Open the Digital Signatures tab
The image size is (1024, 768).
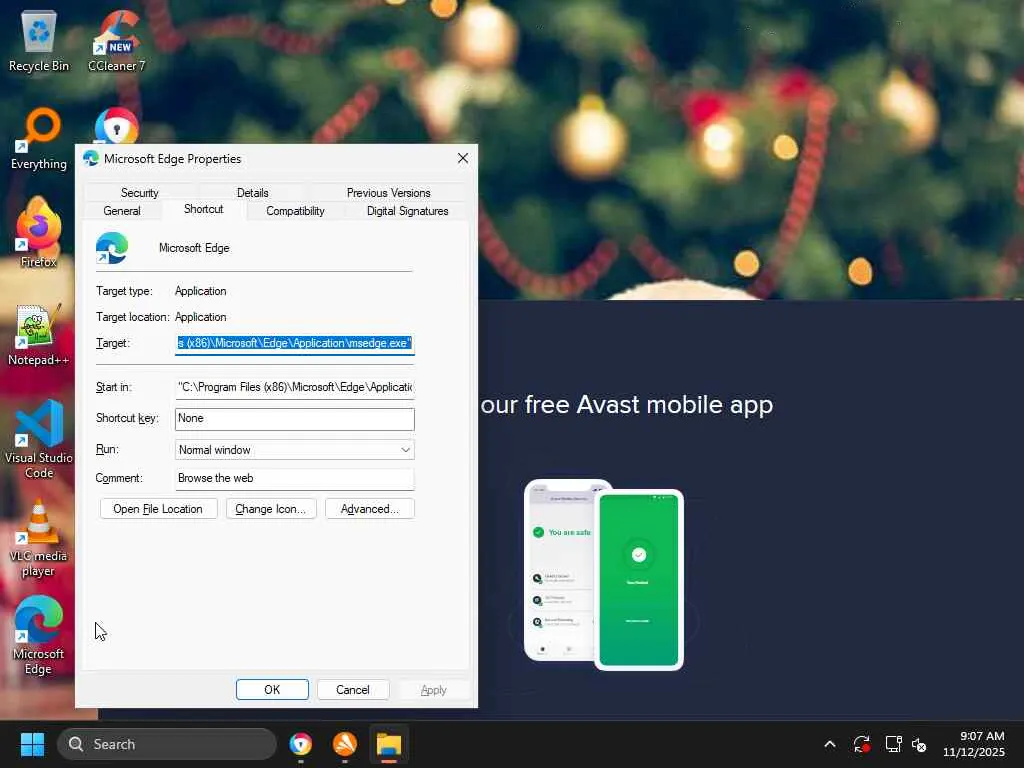point(408,211)
